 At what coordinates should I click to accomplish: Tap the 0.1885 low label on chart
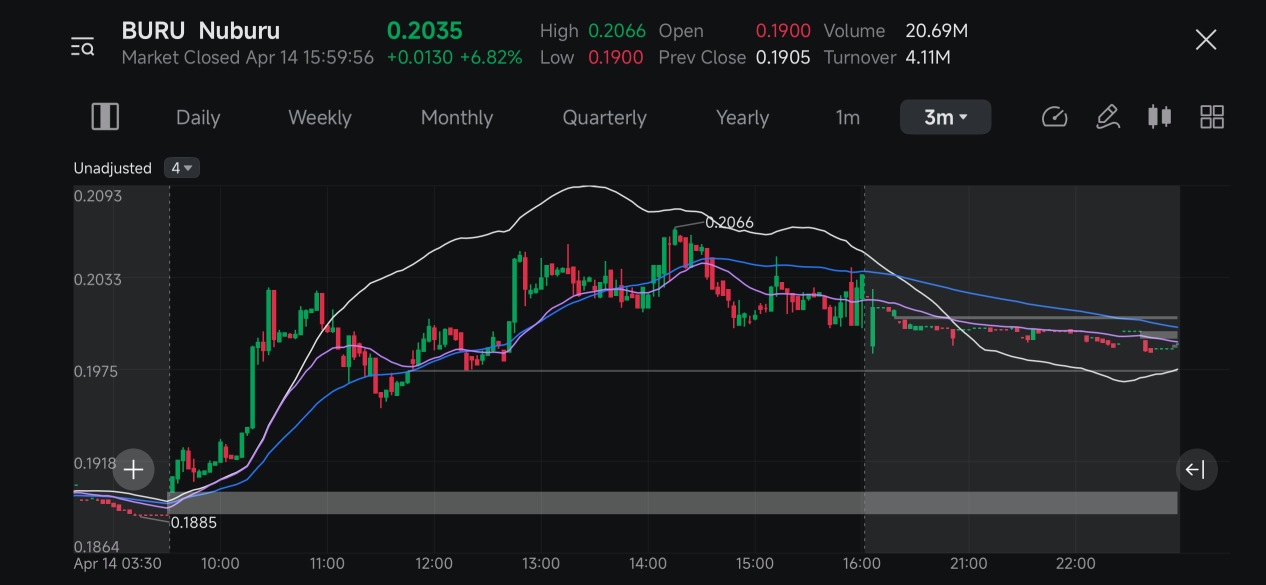point(194,522)
